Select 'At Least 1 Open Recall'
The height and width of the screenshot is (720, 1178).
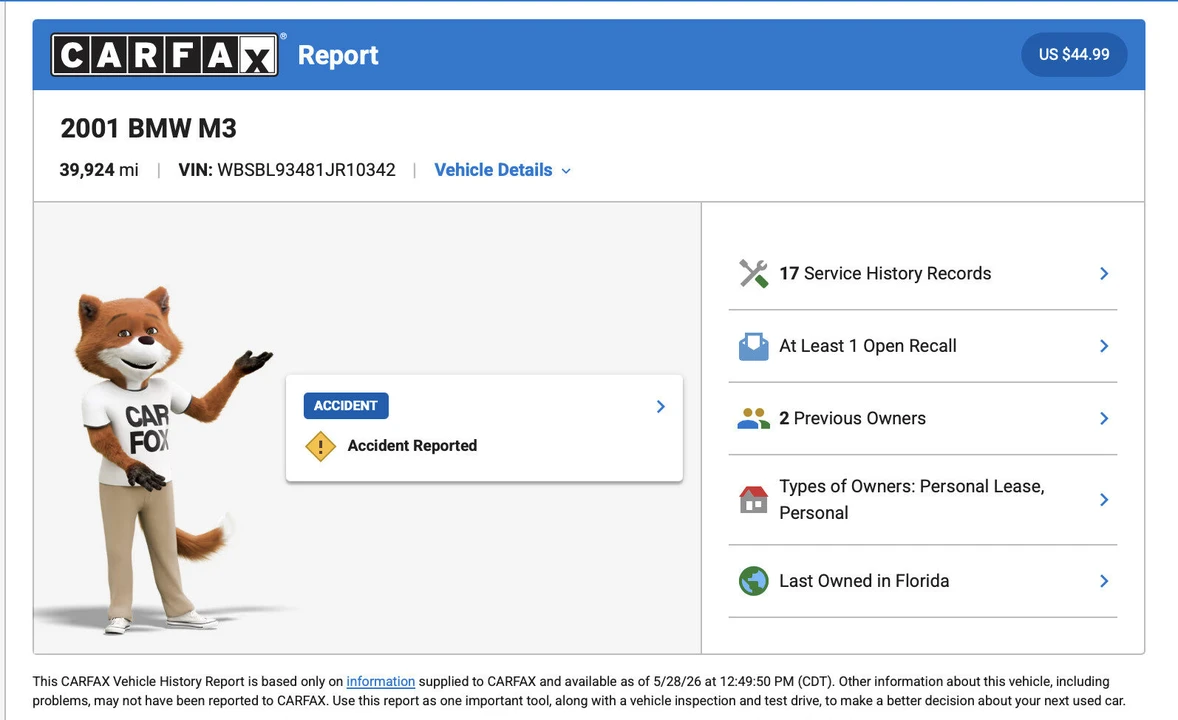[868, 346]
